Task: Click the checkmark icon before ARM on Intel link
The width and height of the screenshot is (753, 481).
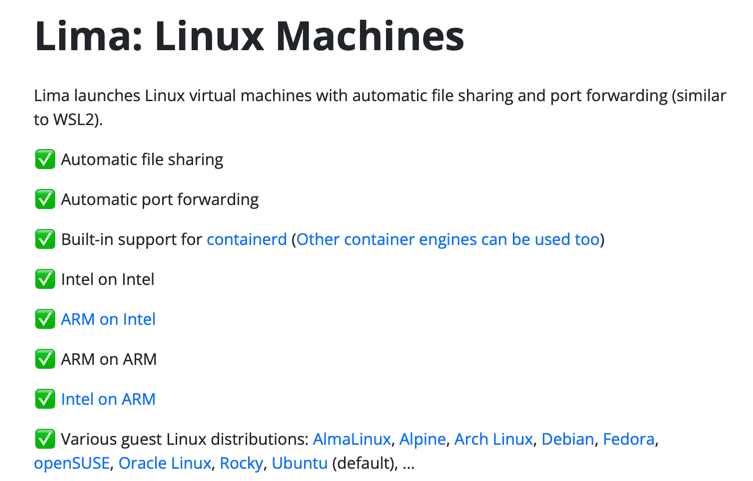Action: click(45, 319)
